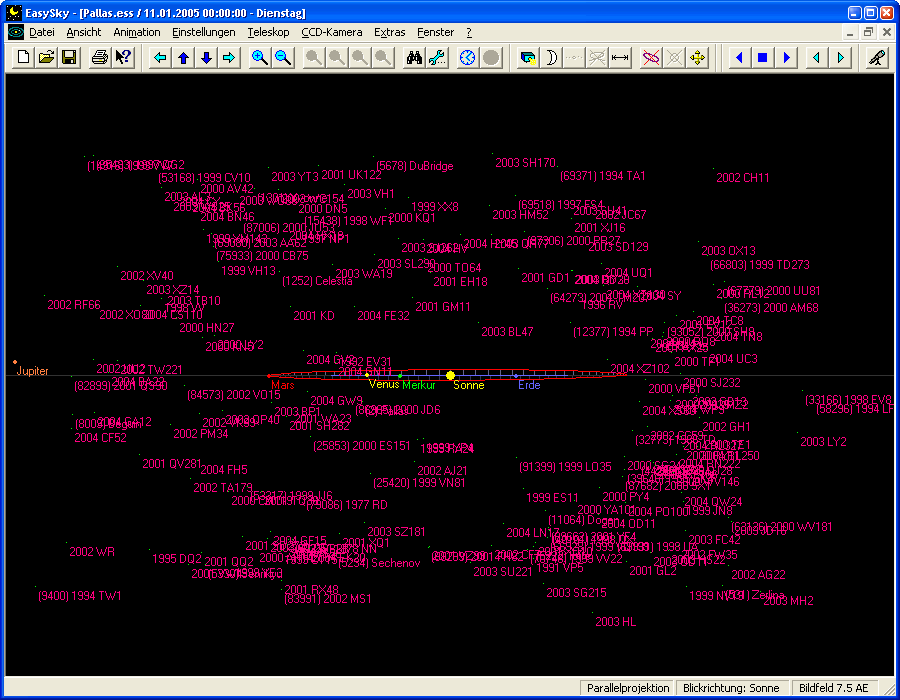Image resolution: width=900 pixels, height=700 pixels.
Task: Zoom out with the minus magnifier
Action: (x=283, y=58)
